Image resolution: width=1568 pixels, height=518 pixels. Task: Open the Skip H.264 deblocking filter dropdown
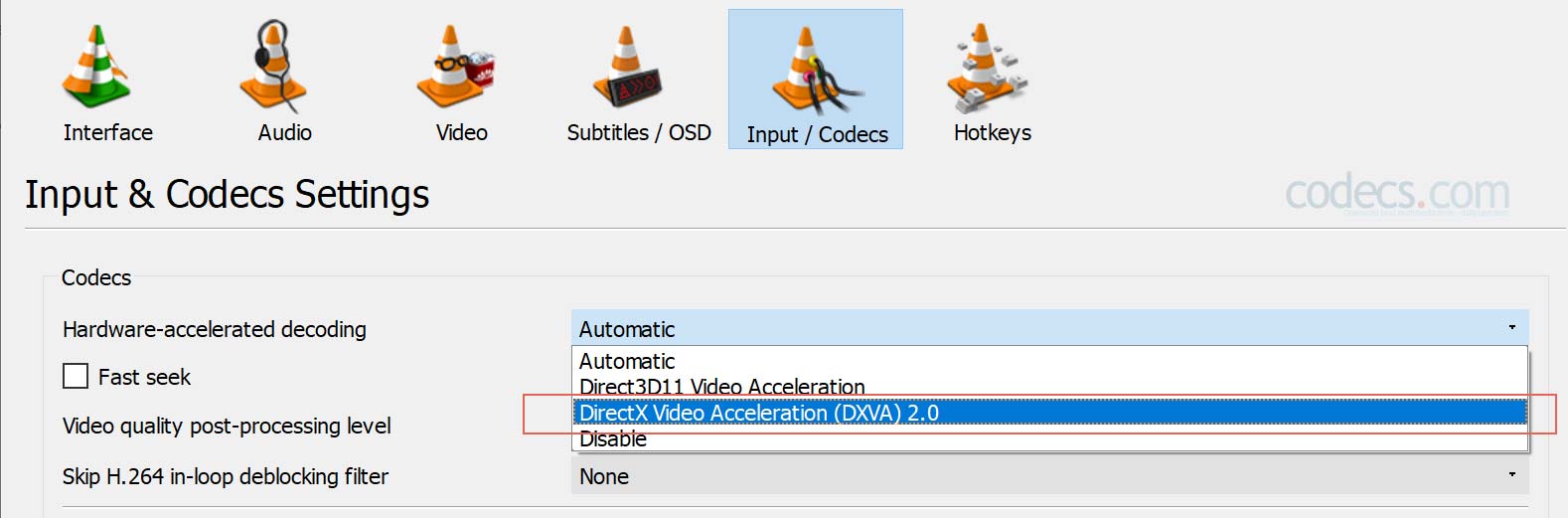[1049, 476]
